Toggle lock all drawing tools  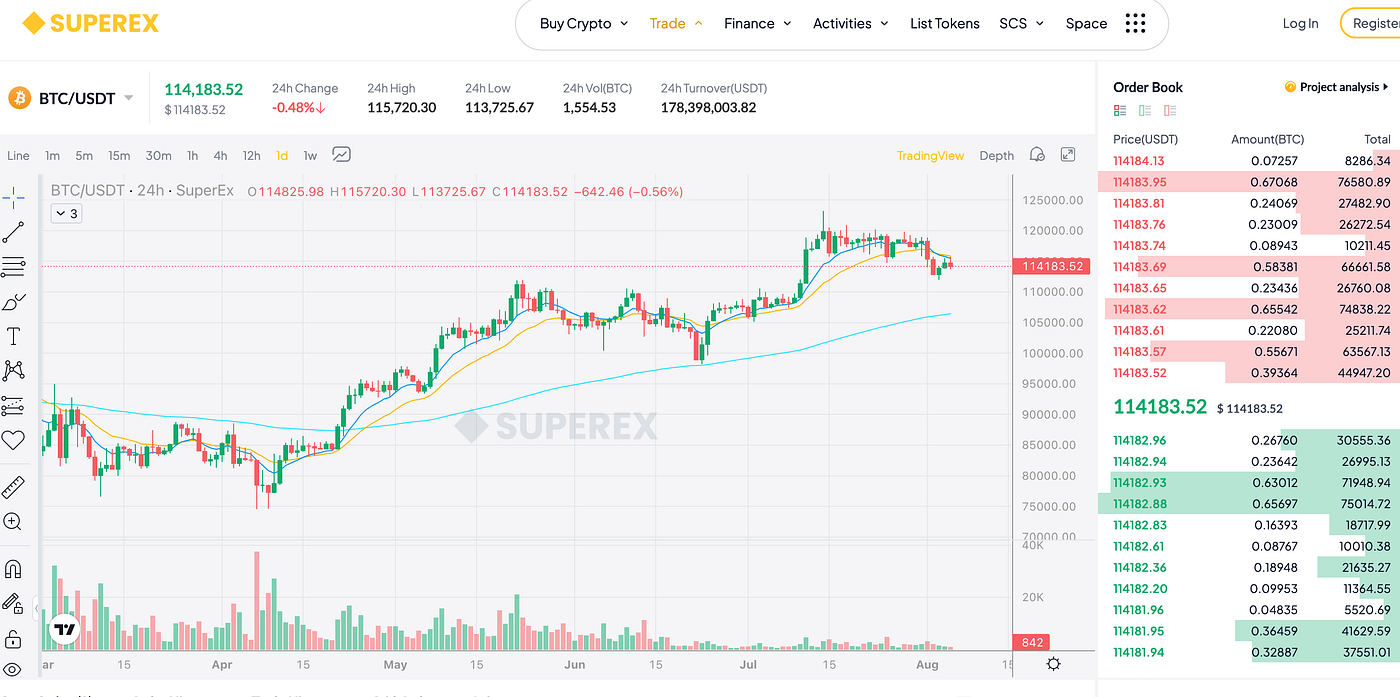click(x=13, y=638)
